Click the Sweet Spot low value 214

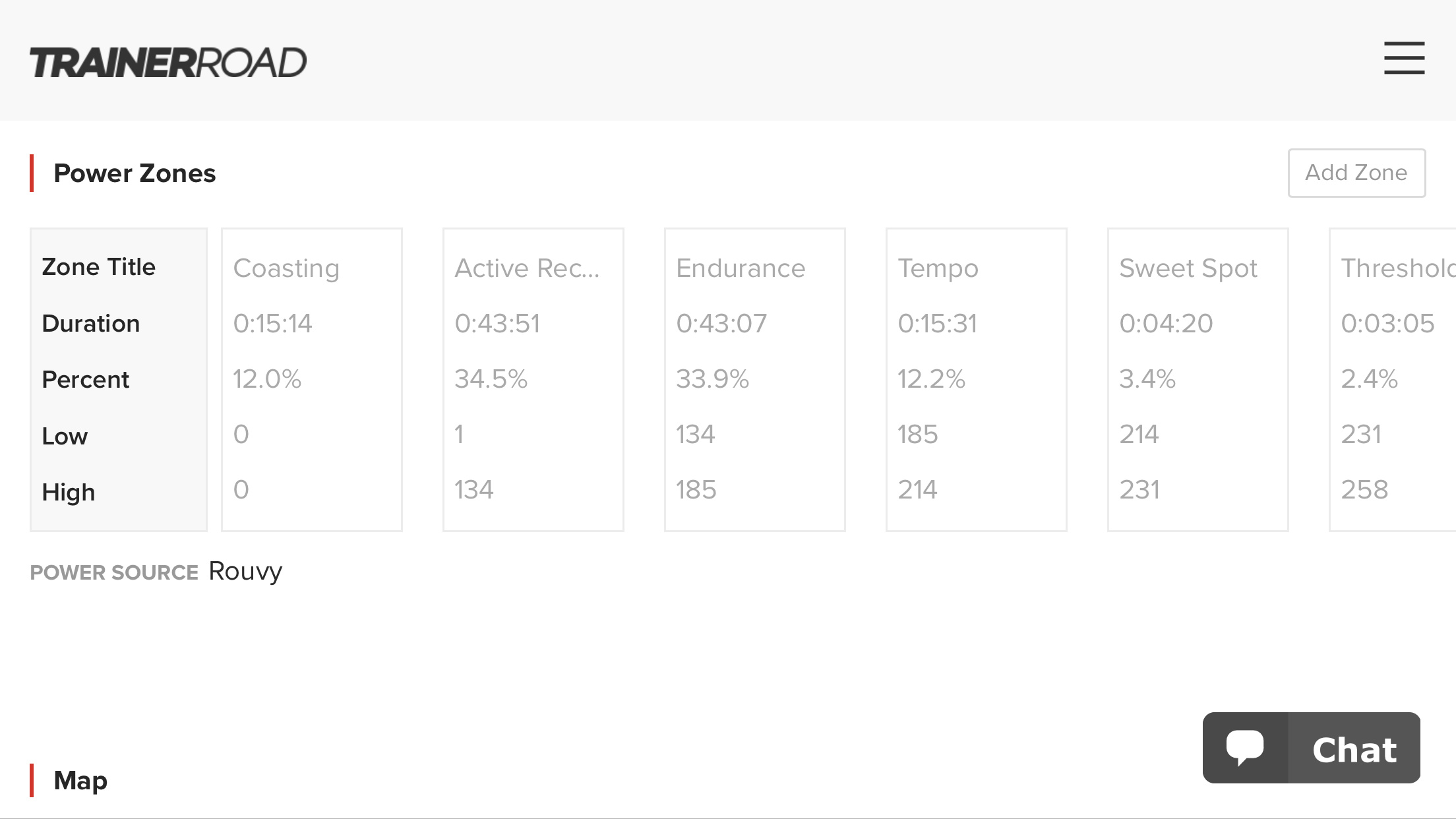click(1139, 435)
